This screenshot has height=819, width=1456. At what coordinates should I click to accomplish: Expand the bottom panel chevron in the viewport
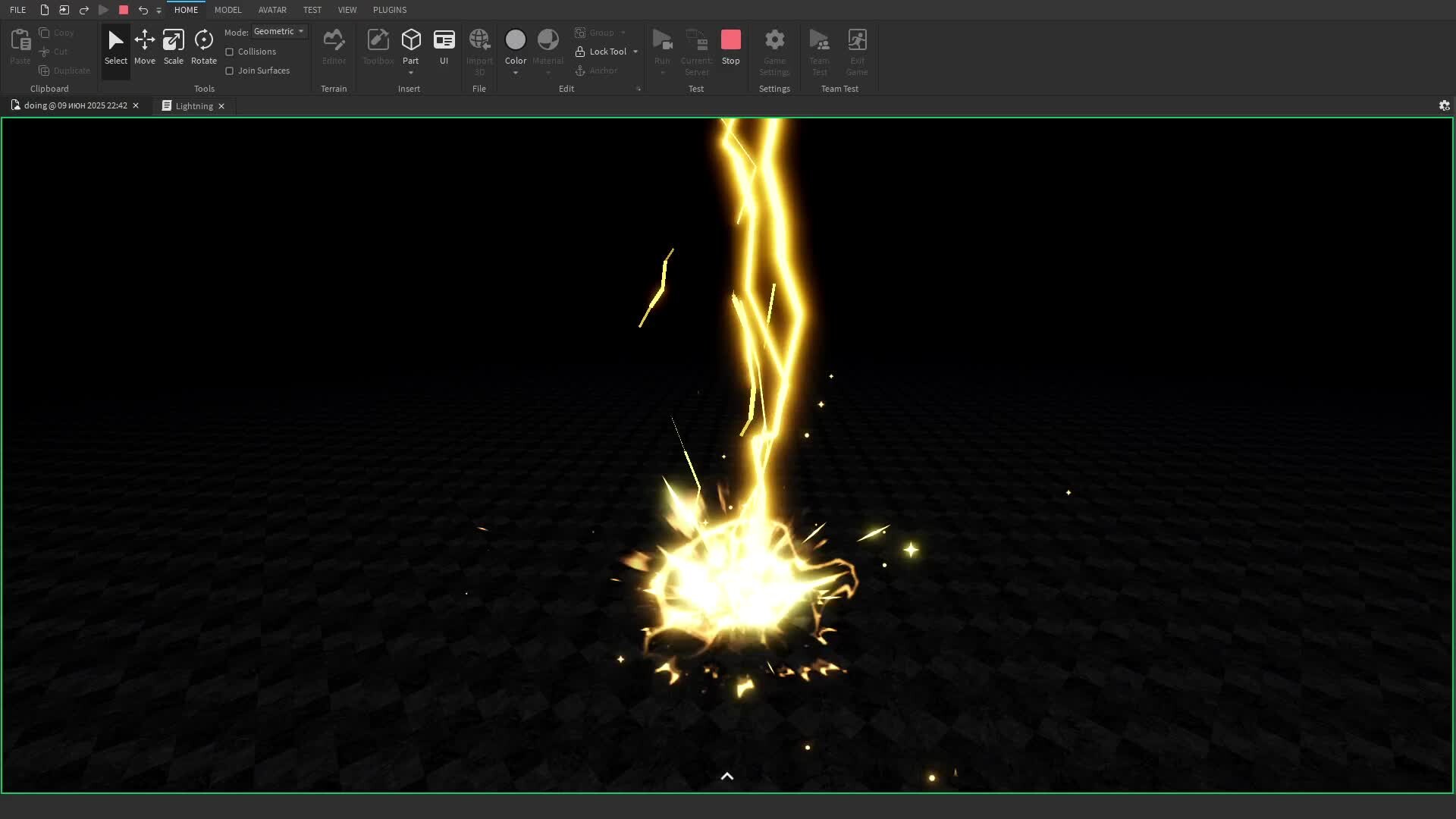coord(726,776)
